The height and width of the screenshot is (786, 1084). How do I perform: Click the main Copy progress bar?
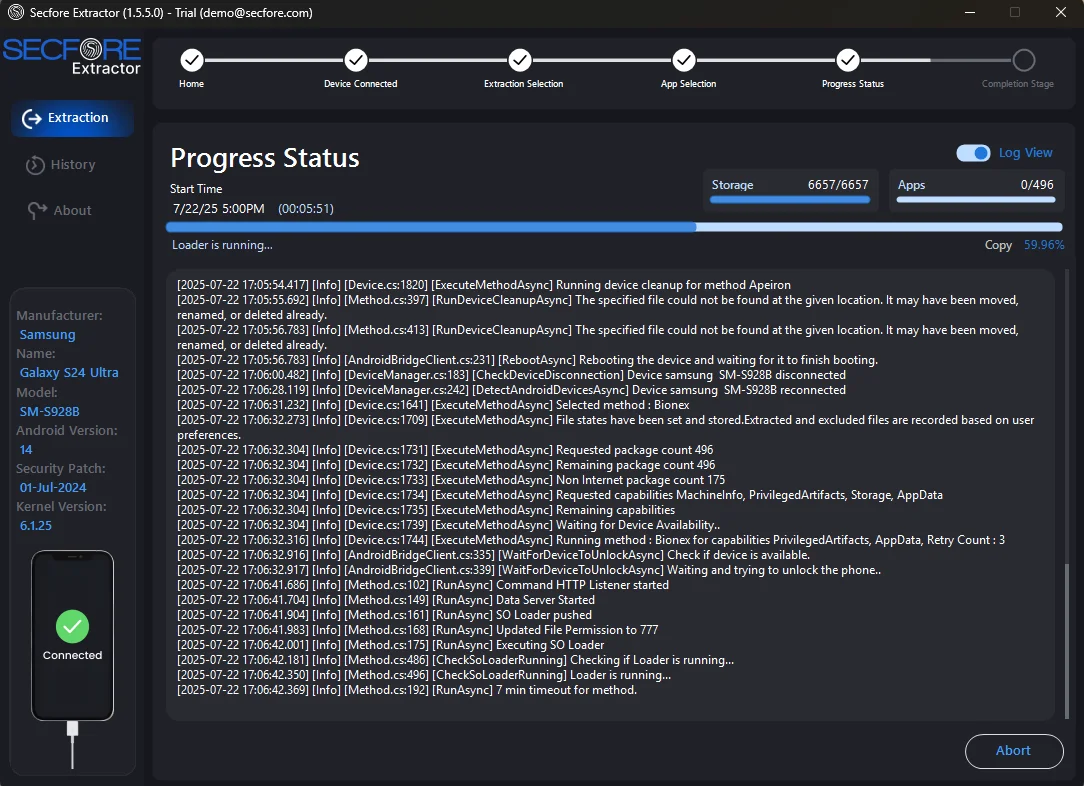click(615, 227)
